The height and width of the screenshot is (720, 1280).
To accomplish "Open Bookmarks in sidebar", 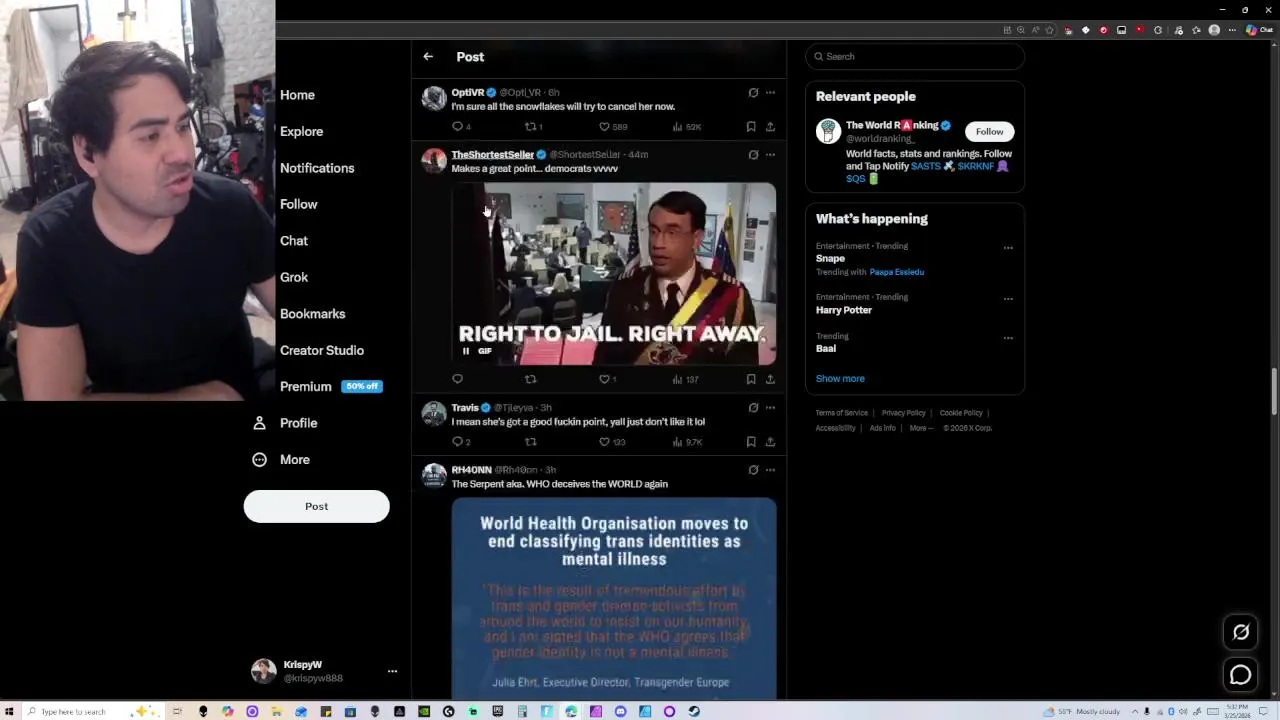I will (x=312, y=314).
